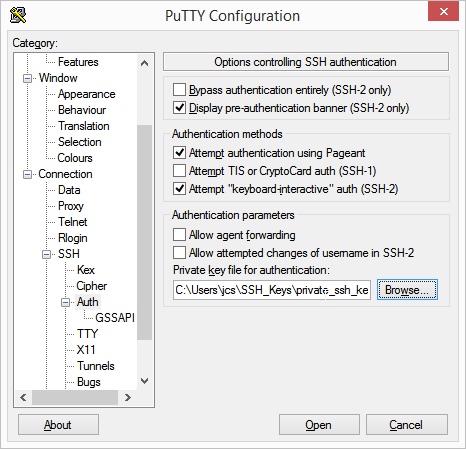Select the GSSAPI category
466x449 pixels.
[115, 318]
